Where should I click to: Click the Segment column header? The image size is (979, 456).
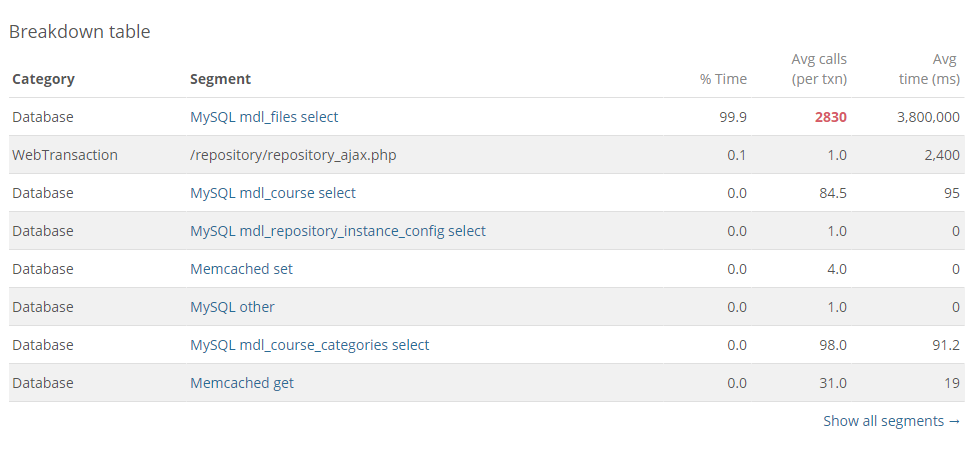(220, 79)
